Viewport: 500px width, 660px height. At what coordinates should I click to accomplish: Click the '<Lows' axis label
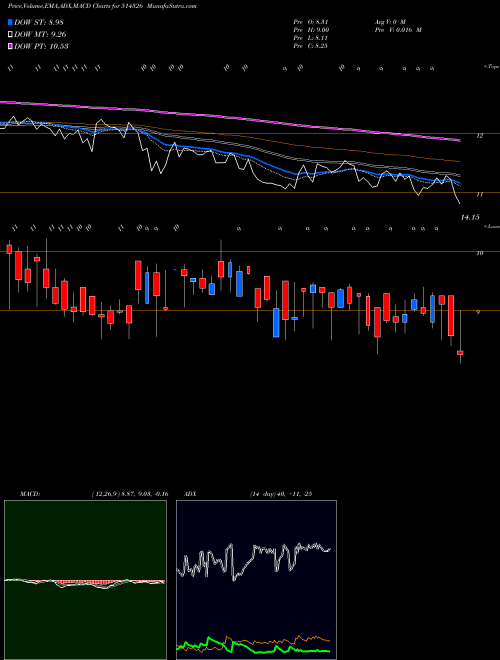[492, 226]
